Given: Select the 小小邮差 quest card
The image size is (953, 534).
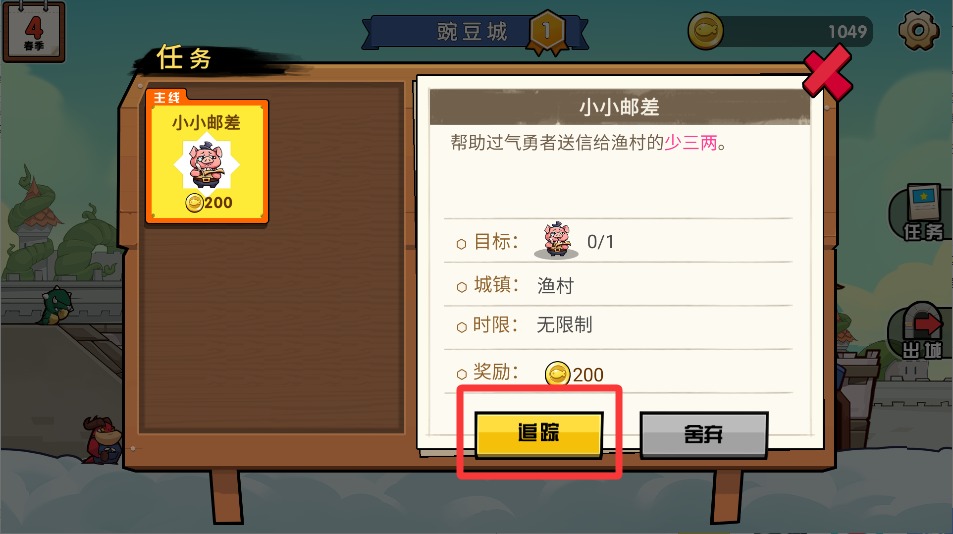Looking at the screenshot, I should point(207,162).
